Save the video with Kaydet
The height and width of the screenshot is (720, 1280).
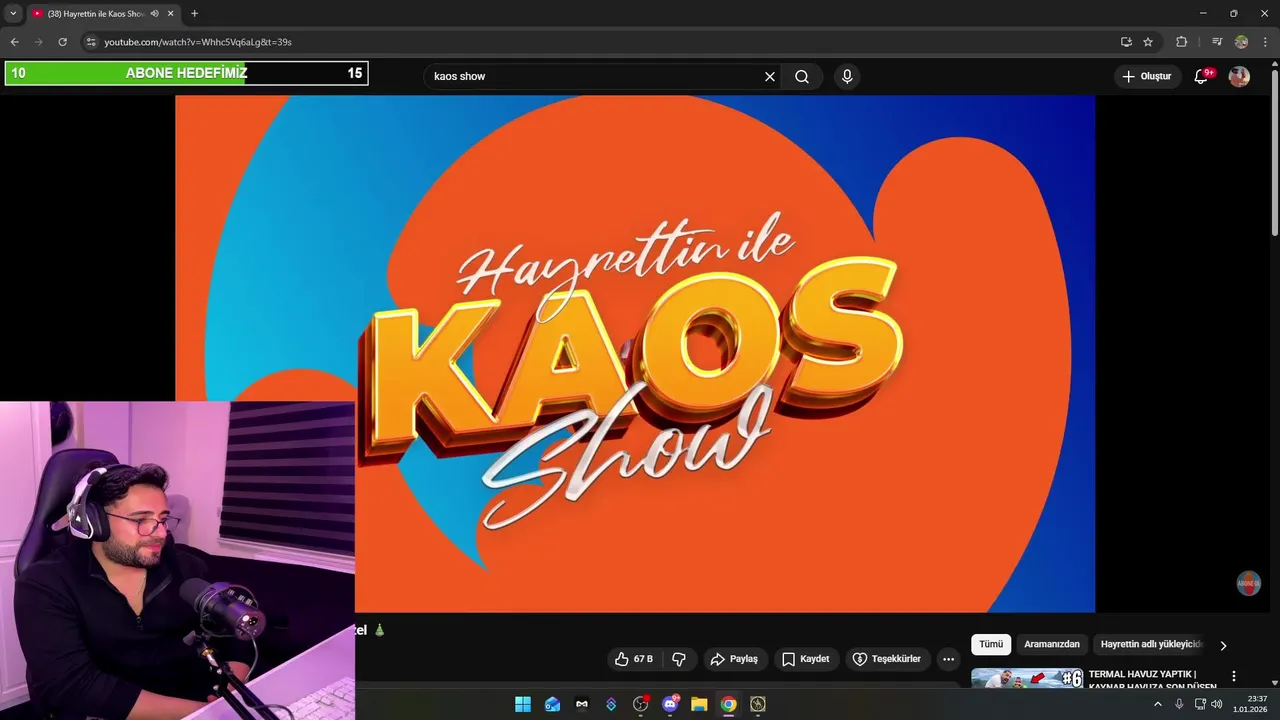[806, 659]
